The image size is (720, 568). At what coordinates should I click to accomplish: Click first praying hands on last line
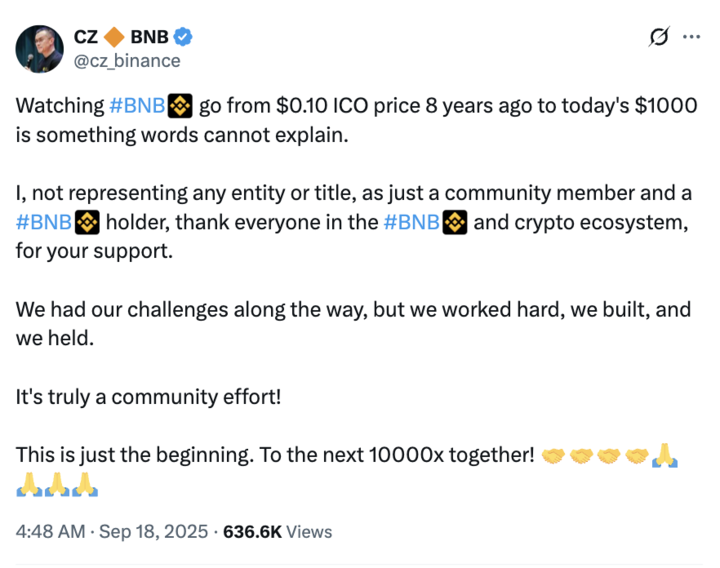coord(29,484)
